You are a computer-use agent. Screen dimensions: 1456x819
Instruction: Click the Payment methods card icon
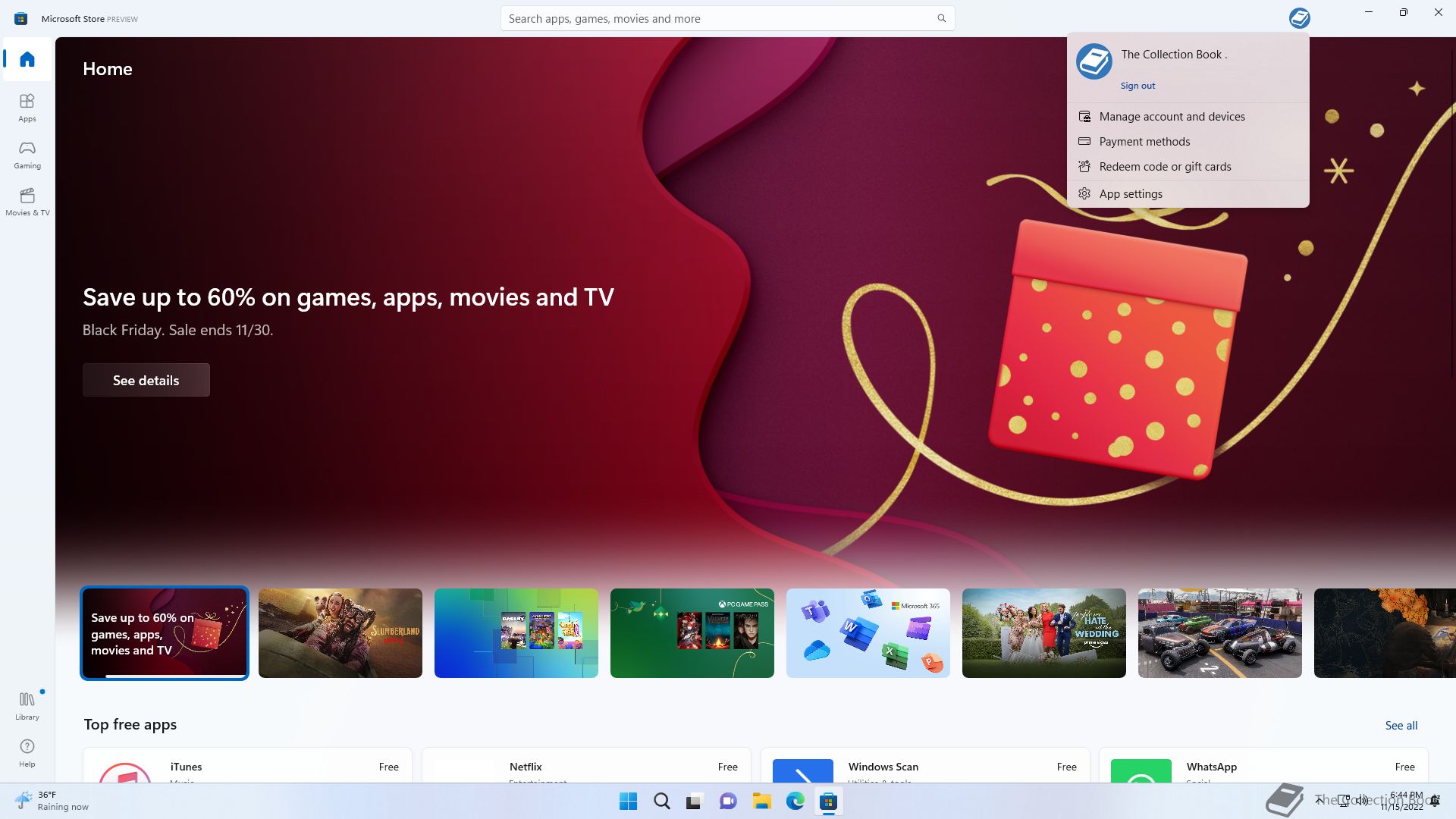pos(1084,142)
